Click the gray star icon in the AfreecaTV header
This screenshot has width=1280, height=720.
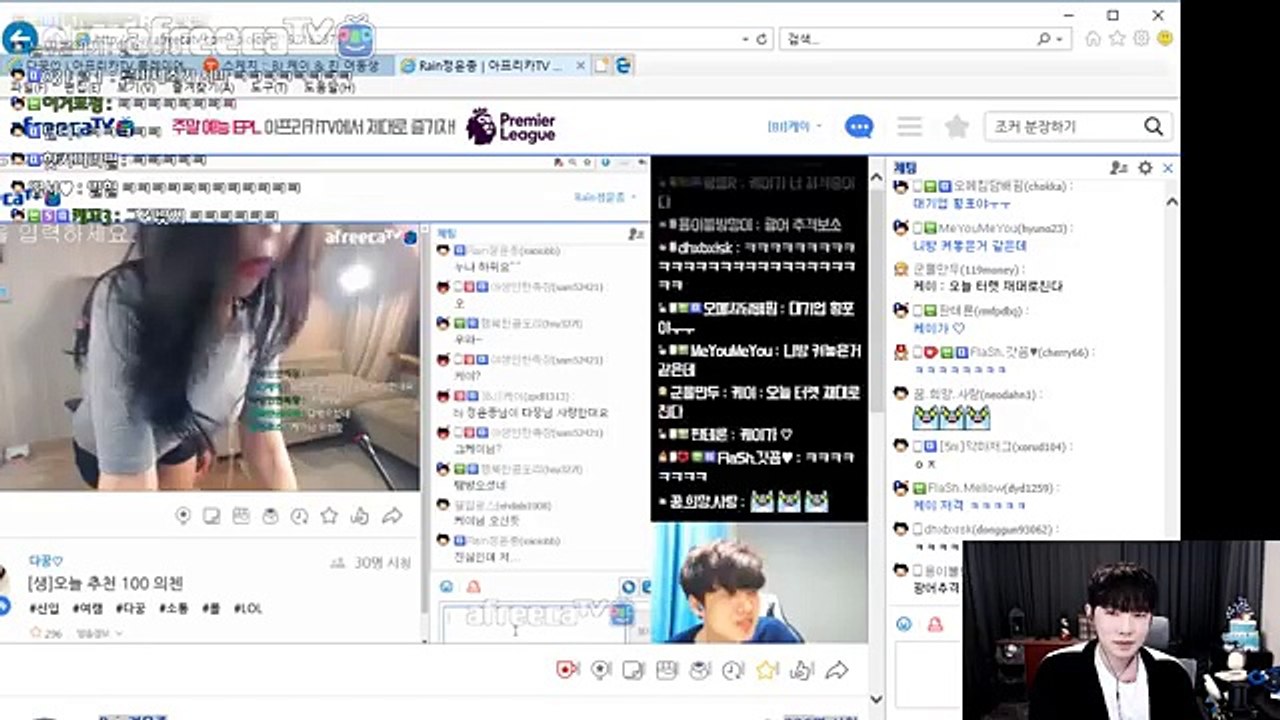957,127
